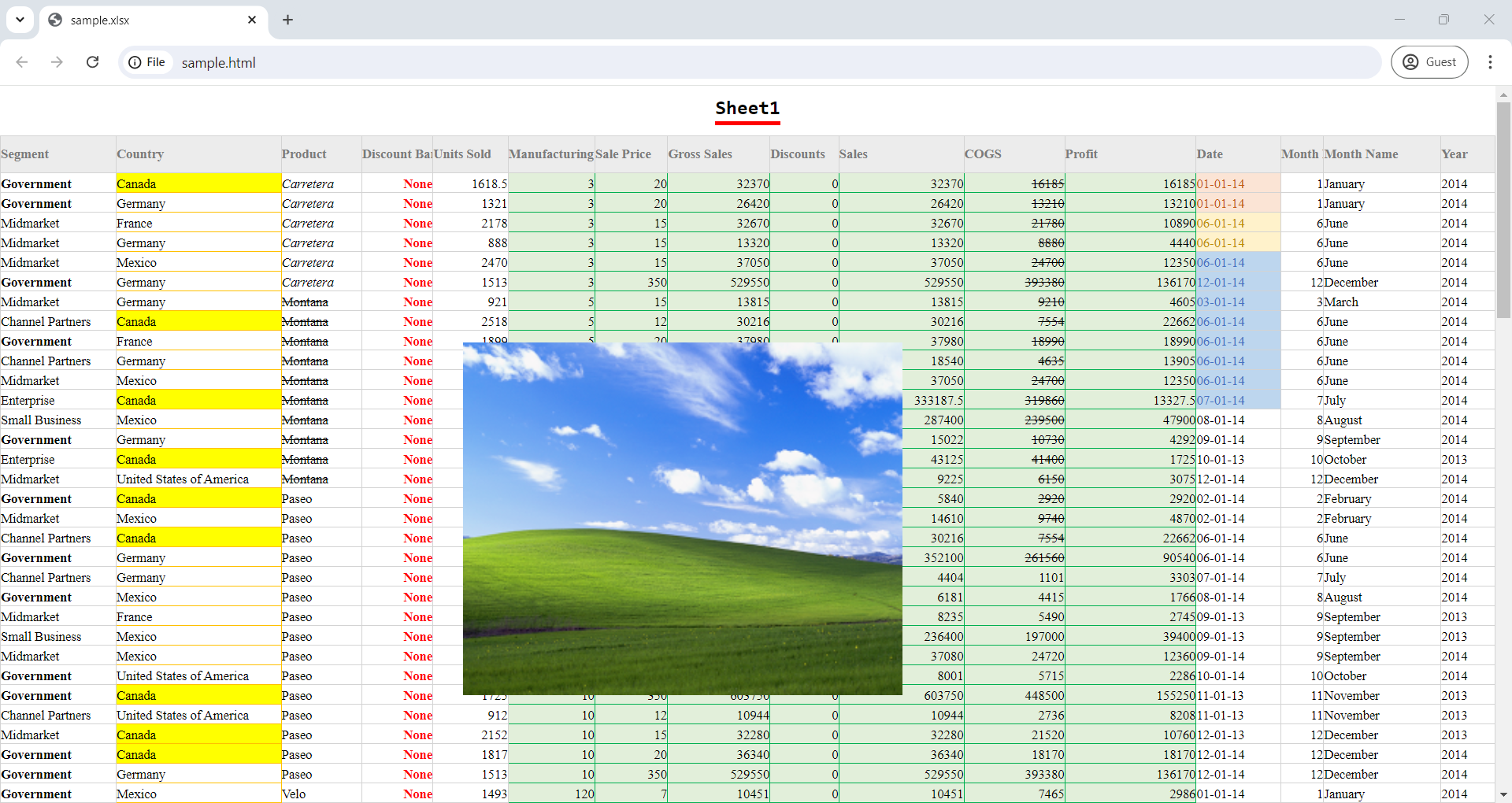The width and height of the screenshot is (1512, 803).
Task: Click the browser forward arrow
Action: click(57, 62)
